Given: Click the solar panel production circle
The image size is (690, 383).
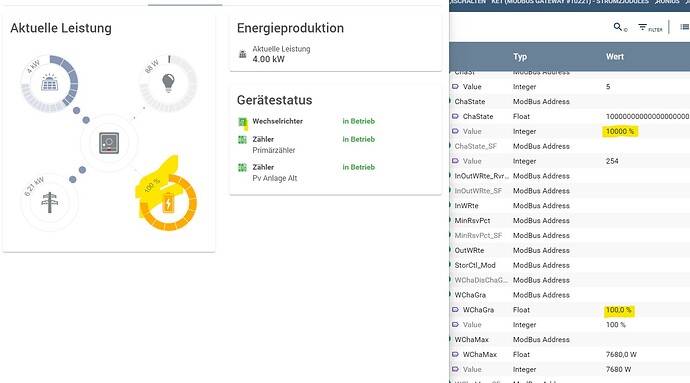Looking at the screenshot, I should pos(50,83).
